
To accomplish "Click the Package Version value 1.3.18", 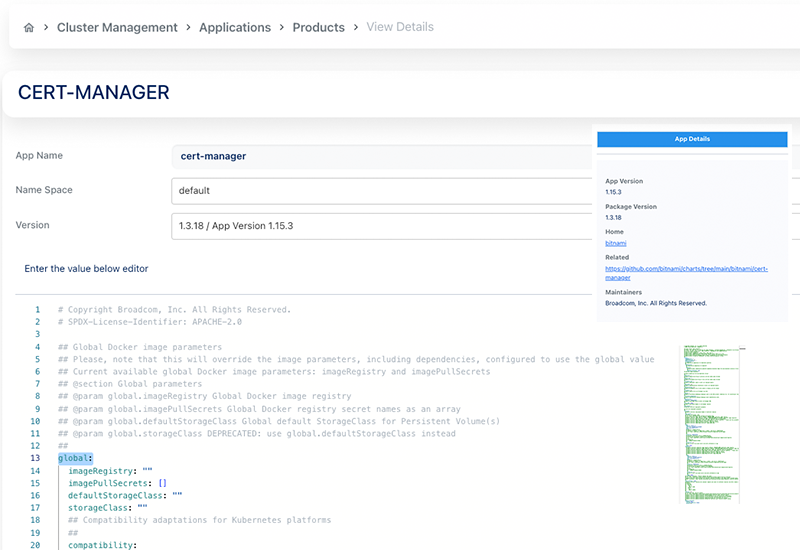I will [x=613, y=217].
